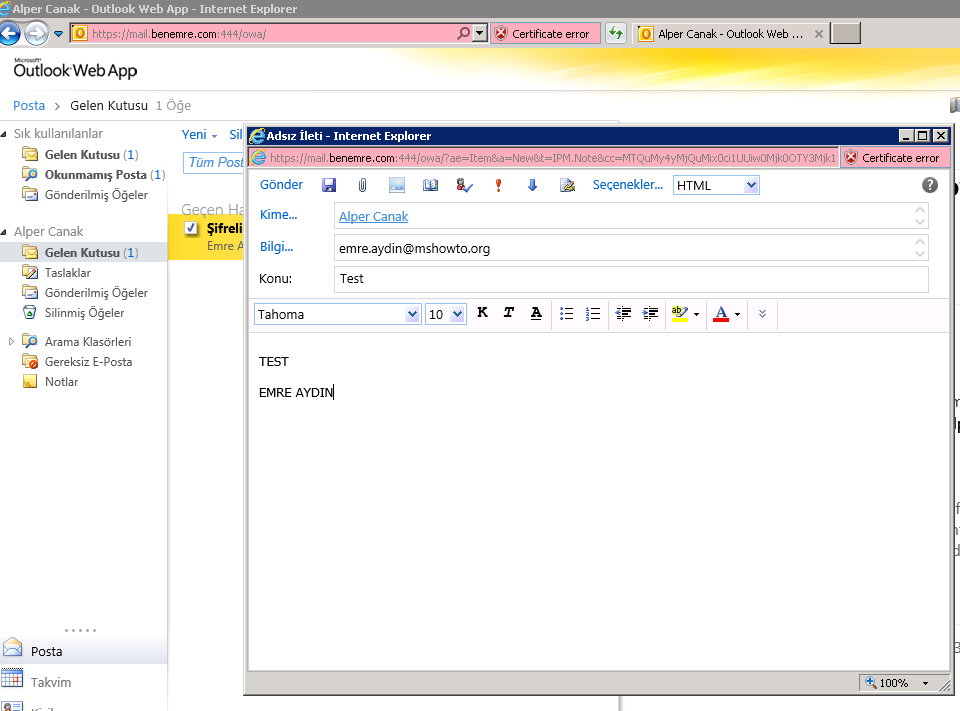Select Gelen Kutusu under Sık kullanılanlar
The width and height of the screenshot is (960, 711).
pos(80,154)
